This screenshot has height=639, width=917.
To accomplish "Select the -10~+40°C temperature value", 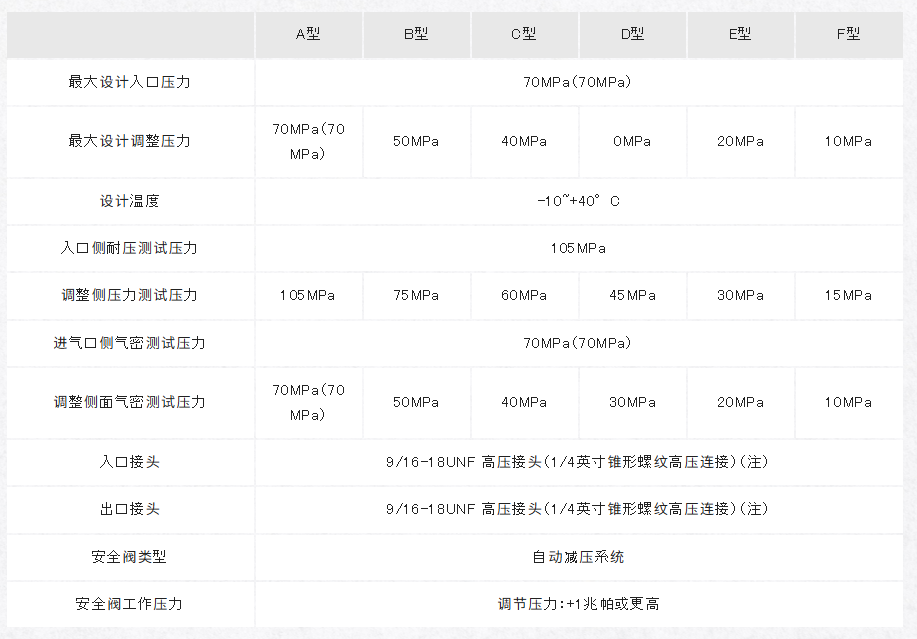I will [578, 201].
